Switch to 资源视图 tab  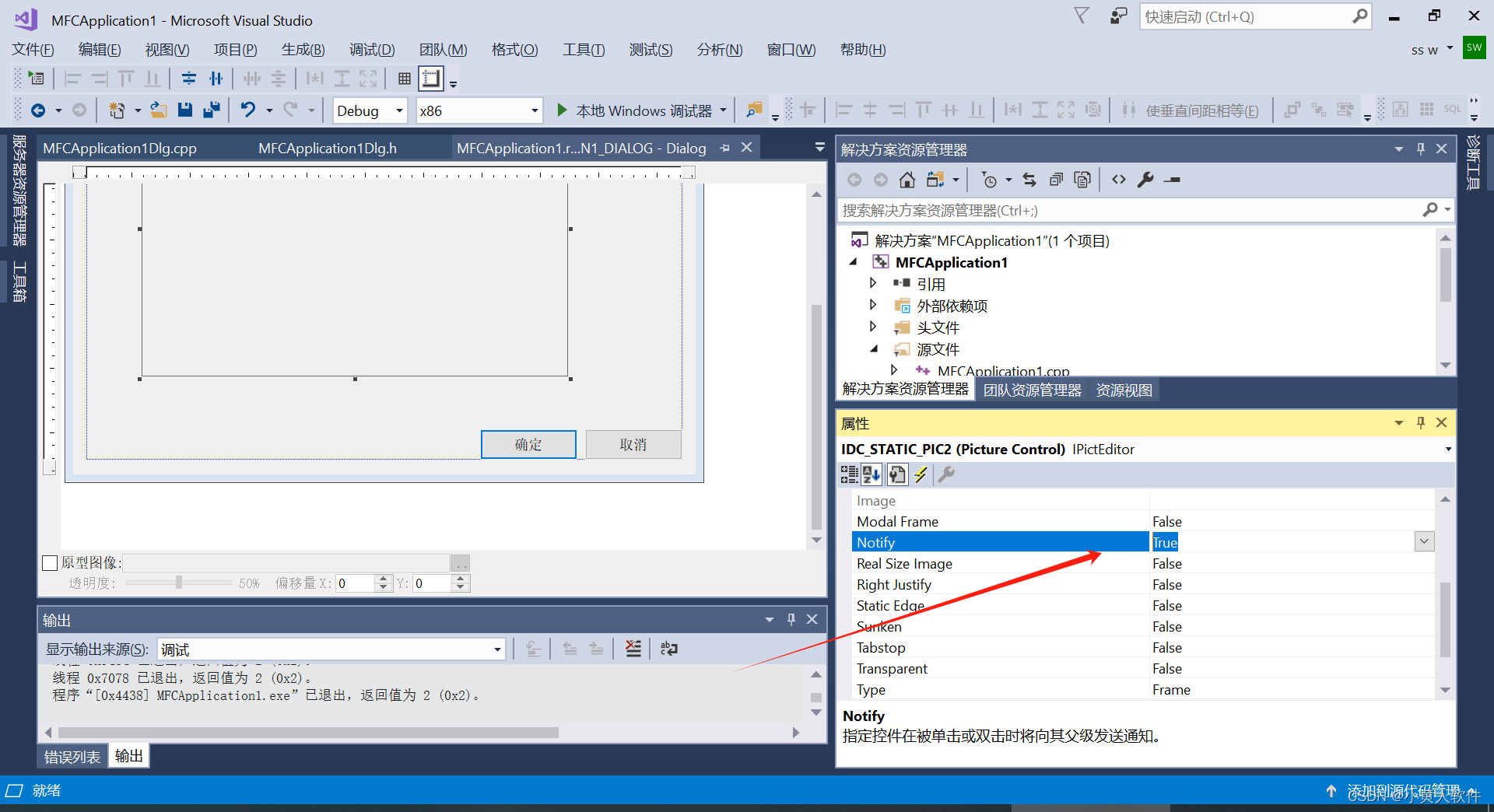point(1124,390)
